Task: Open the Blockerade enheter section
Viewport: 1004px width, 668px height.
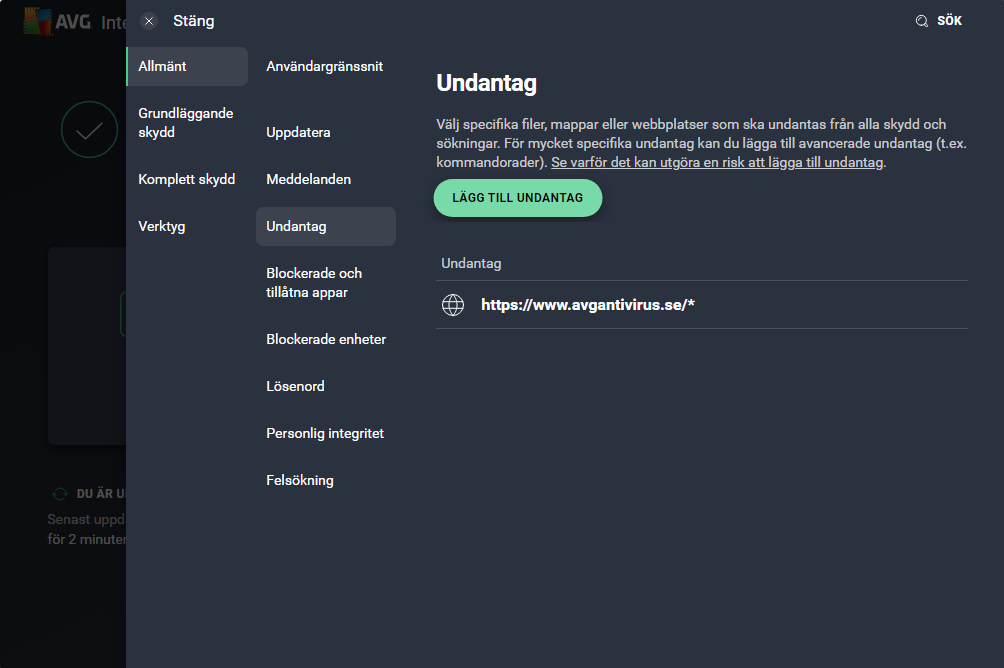Action: tap(326, 339)
